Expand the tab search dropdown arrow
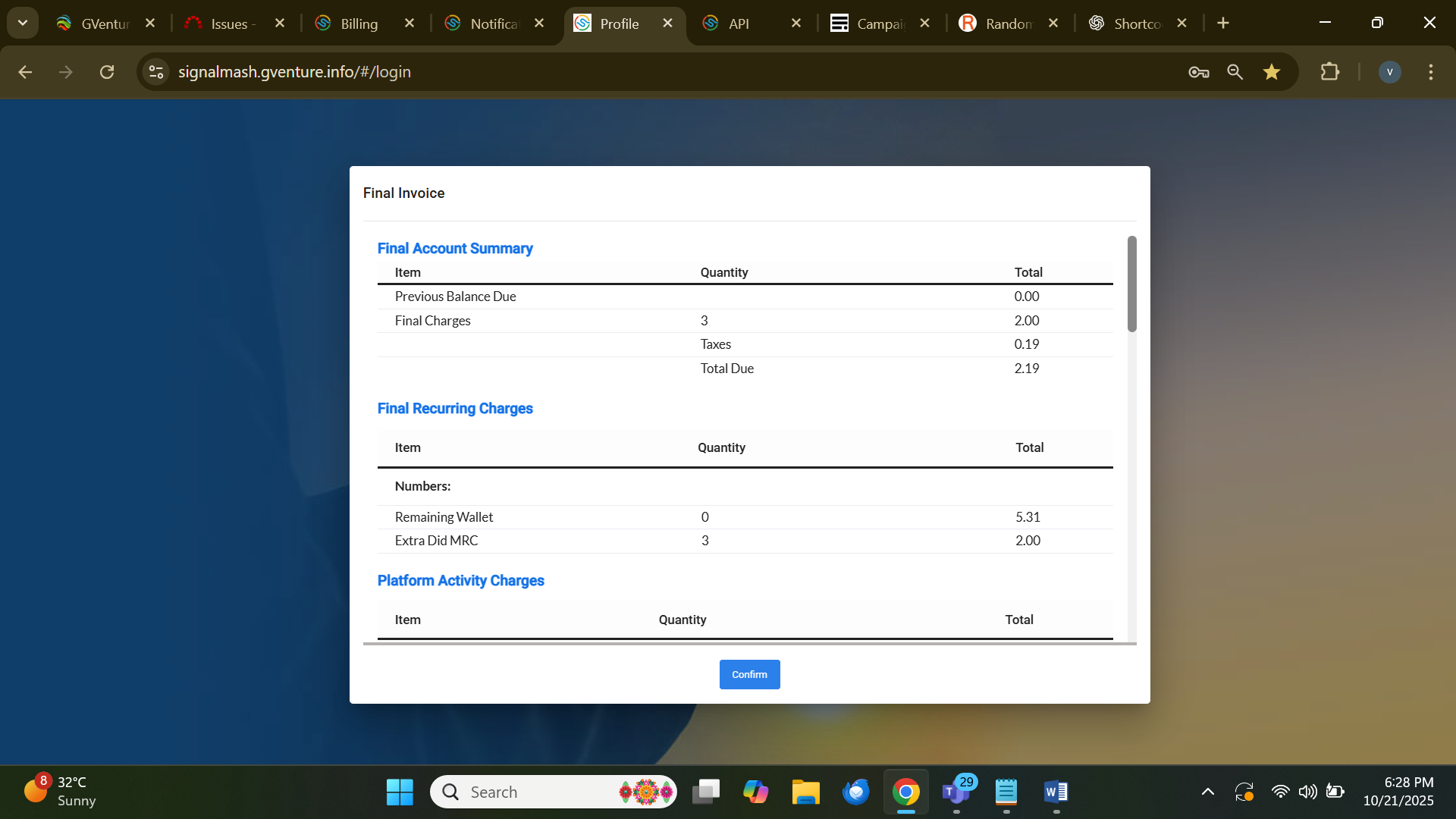 pos(23,23)
